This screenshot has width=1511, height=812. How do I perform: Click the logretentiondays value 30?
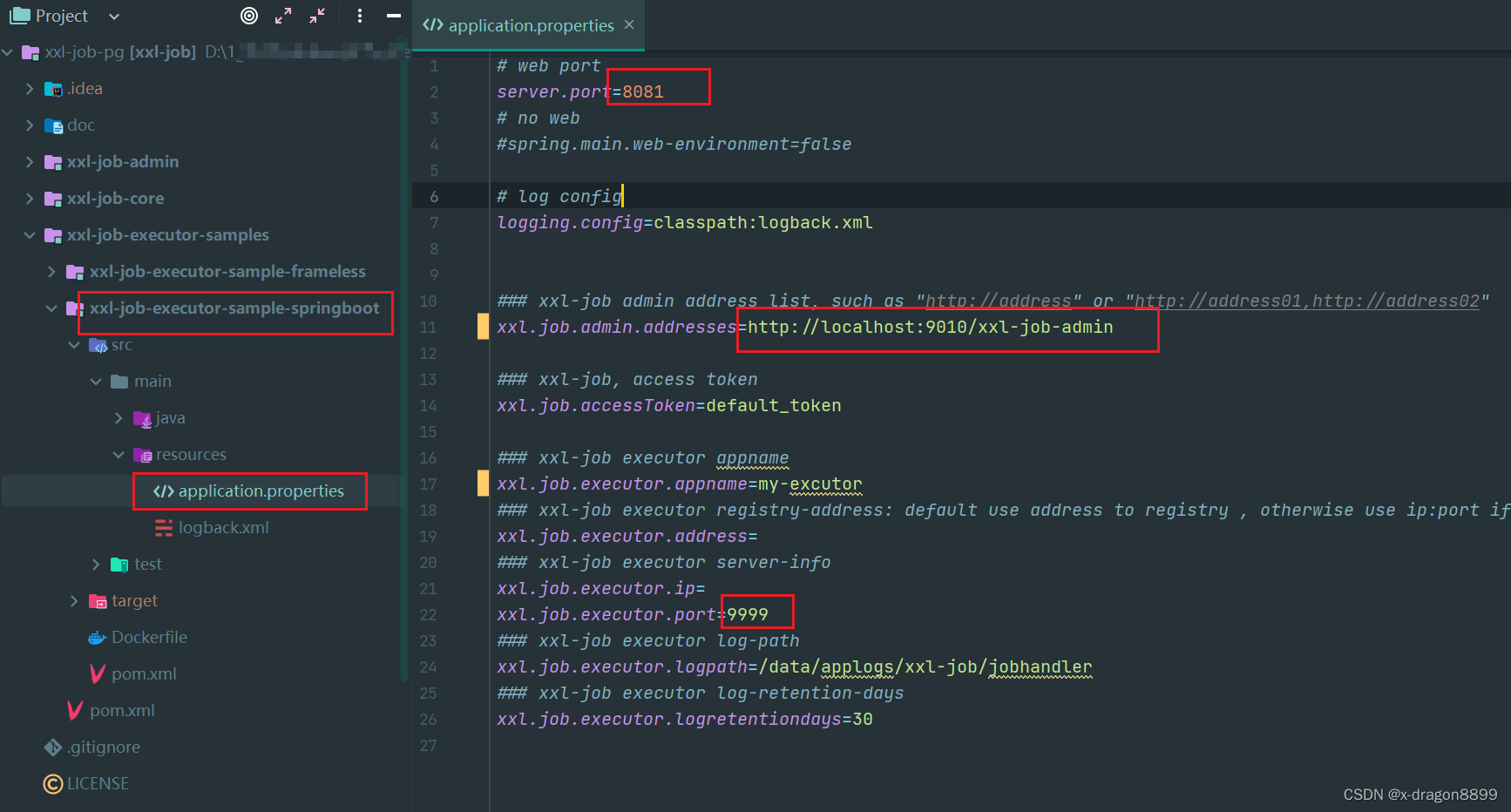click(x=863, y=720)
